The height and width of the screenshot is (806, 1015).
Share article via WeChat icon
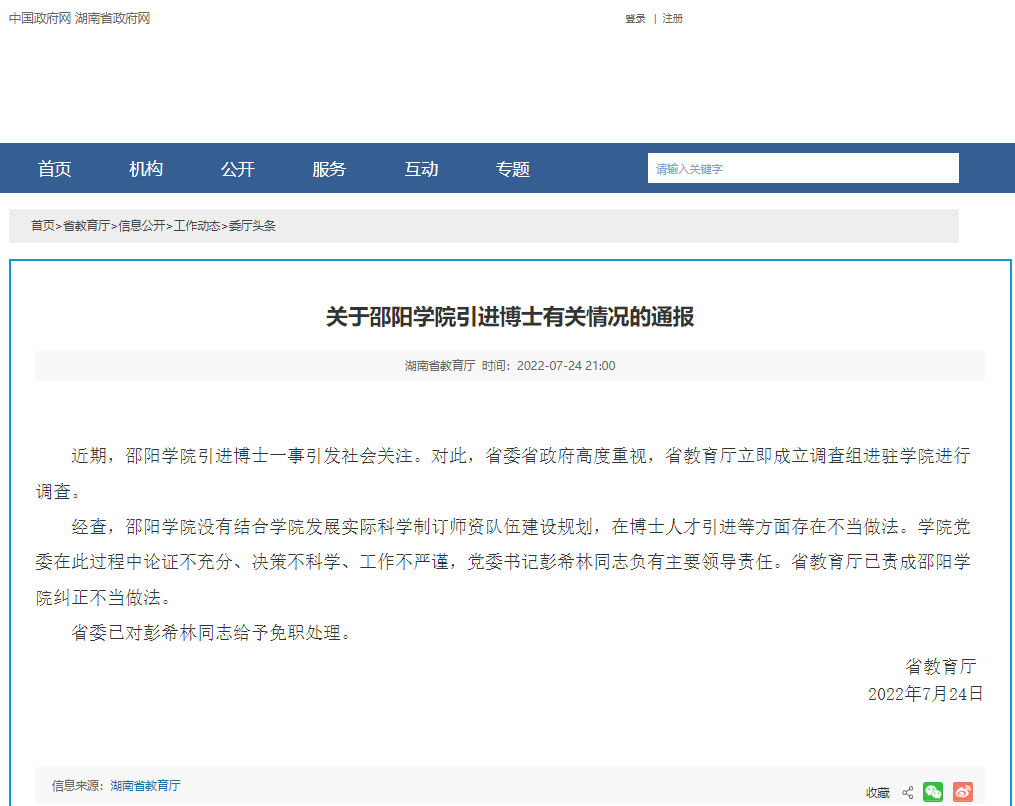tap(933, 792)
